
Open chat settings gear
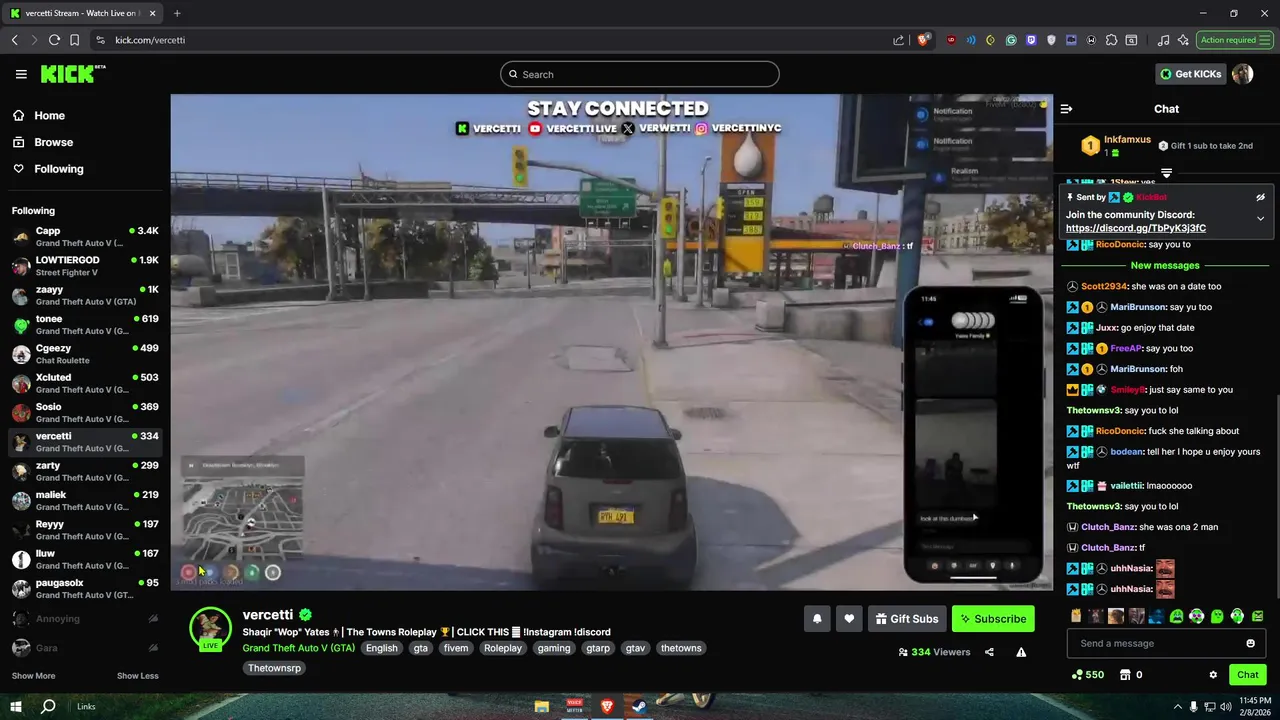point(1213,675)
